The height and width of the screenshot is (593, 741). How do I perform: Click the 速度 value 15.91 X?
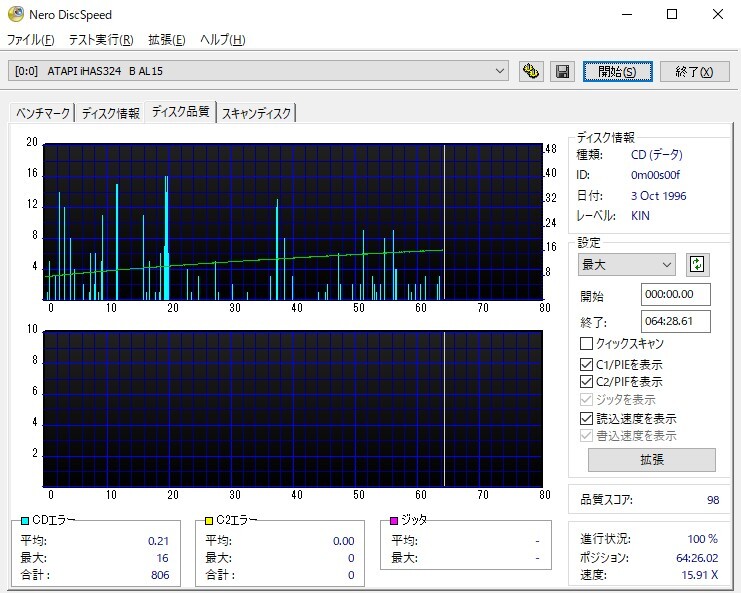point(699,575)
